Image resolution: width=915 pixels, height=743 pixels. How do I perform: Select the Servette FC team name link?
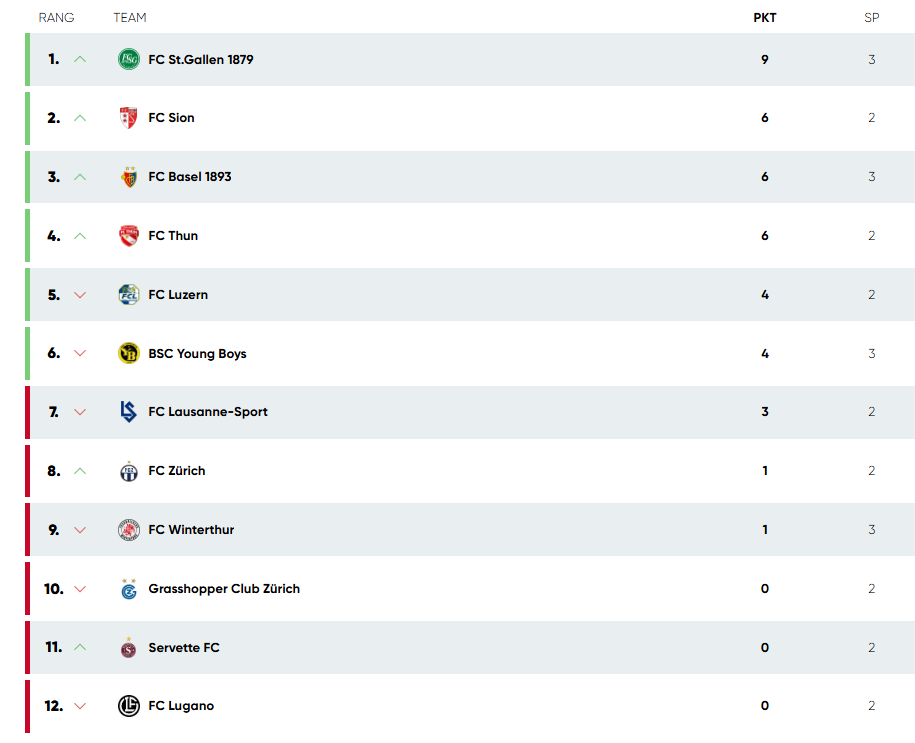pos(184,647)
